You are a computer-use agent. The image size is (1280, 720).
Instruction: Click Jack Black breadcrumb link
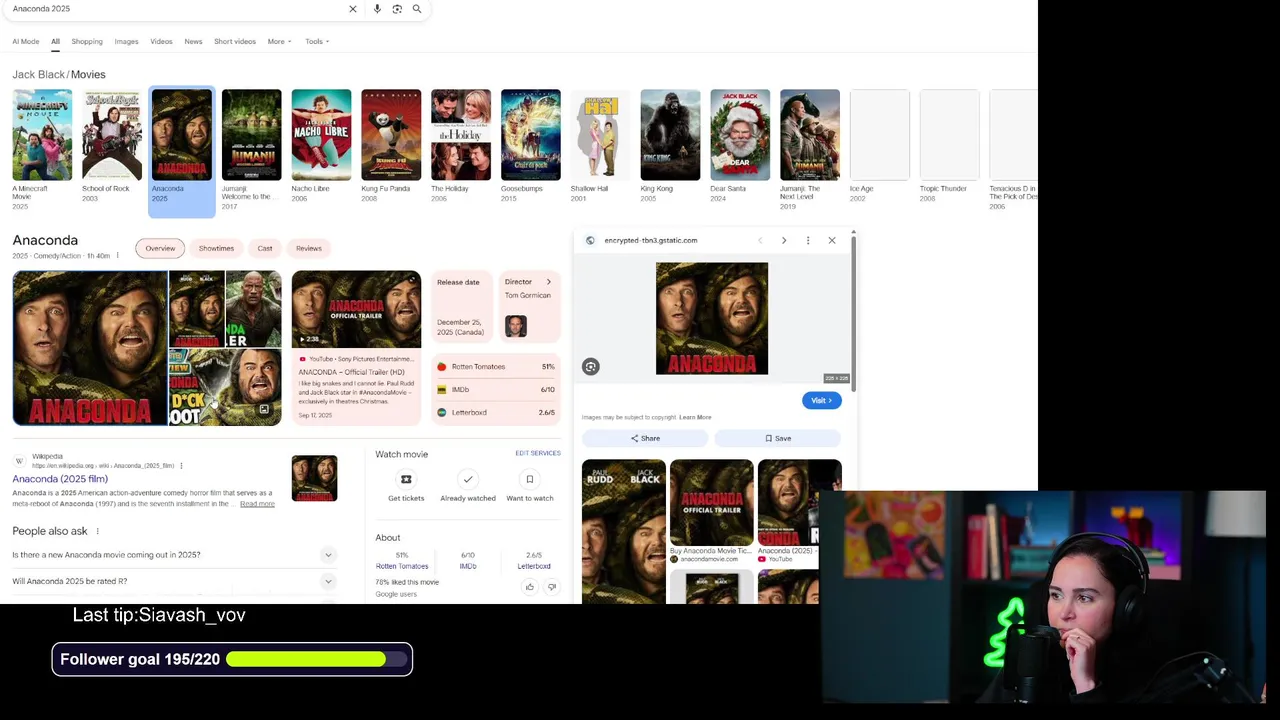coord(38,74)
